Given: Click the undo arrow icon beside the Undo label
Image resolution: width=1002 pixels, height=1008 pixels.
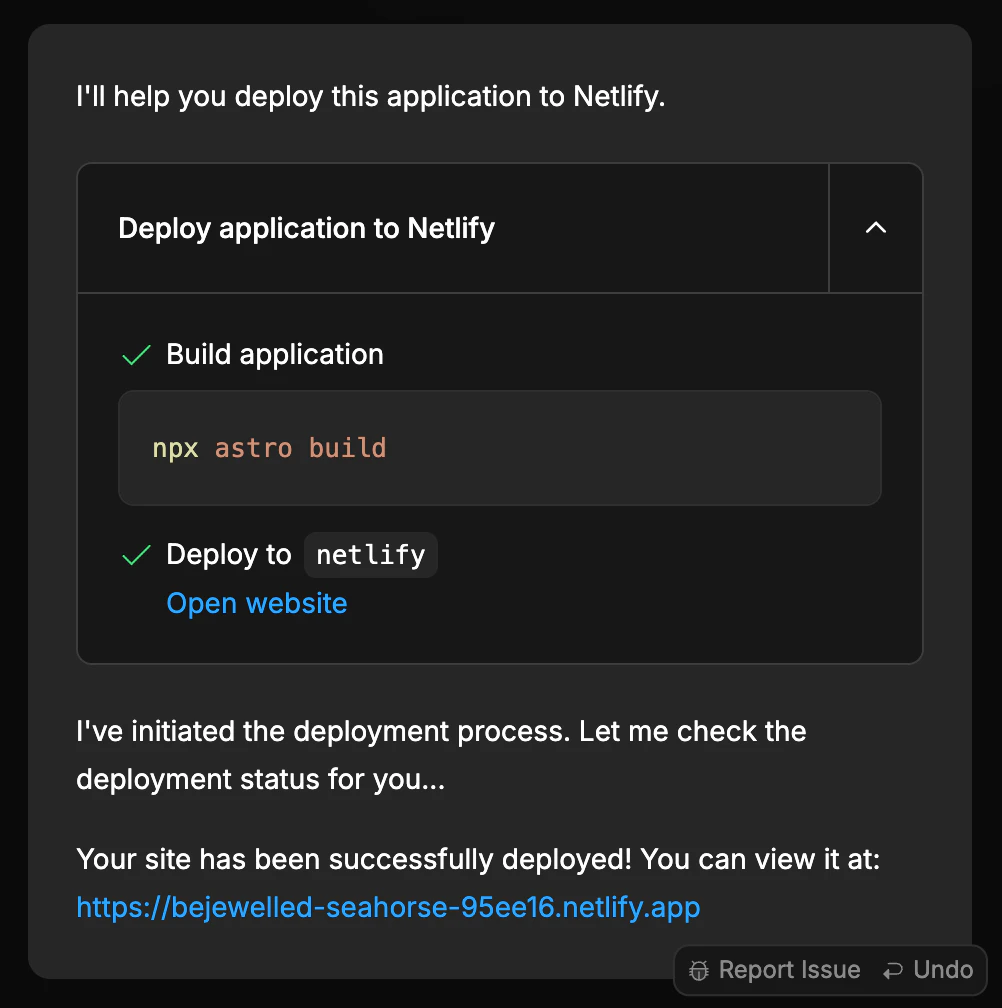Looking at the screenshot, I should [891, 969].
